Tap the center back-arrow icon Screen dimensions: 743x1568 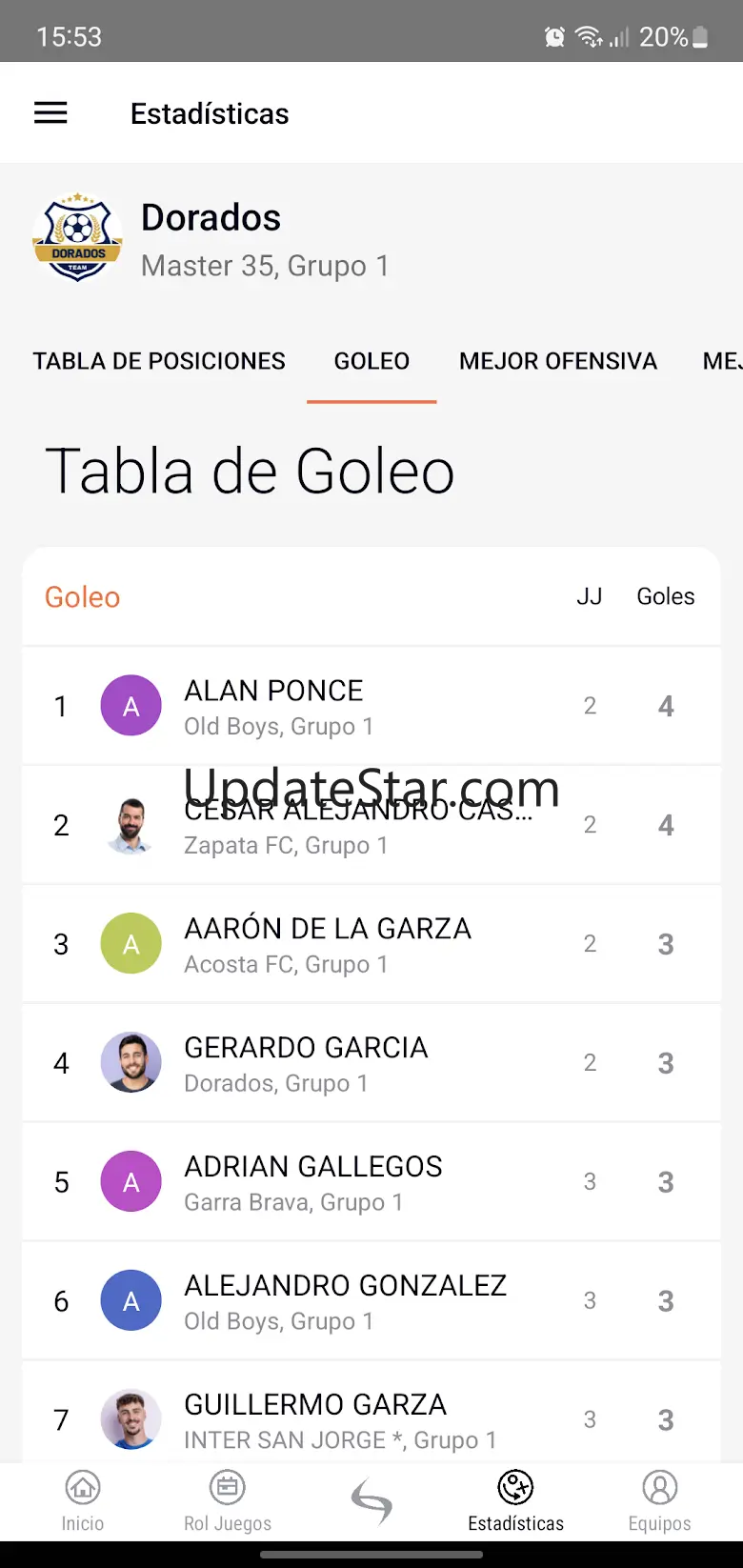coord(371,1502)
